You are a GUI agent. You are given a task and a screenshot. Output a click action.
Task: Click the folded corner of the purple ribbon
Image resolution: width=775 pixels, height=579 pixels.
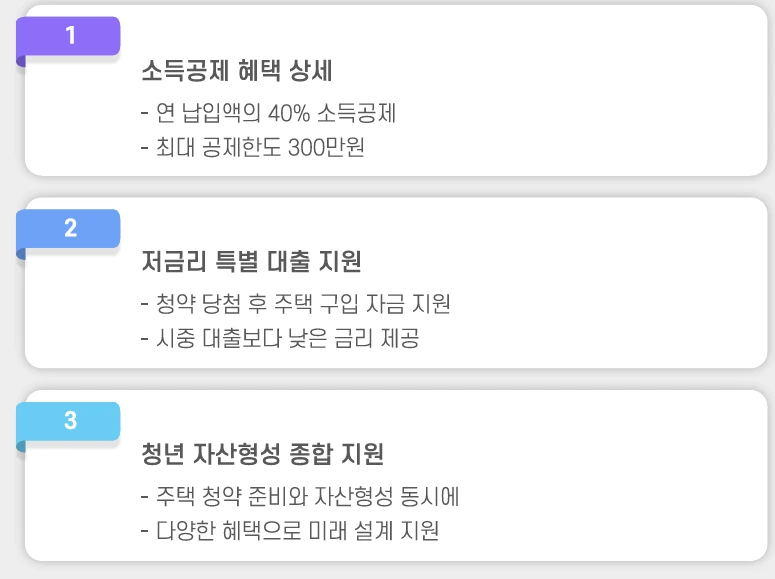pos(21,61)
